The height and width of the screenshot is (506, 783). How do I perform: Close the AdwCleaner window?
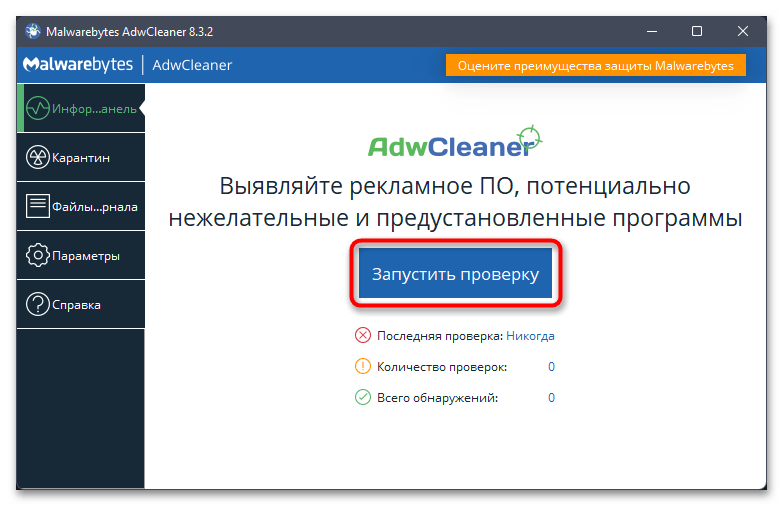tap(743, 31)
